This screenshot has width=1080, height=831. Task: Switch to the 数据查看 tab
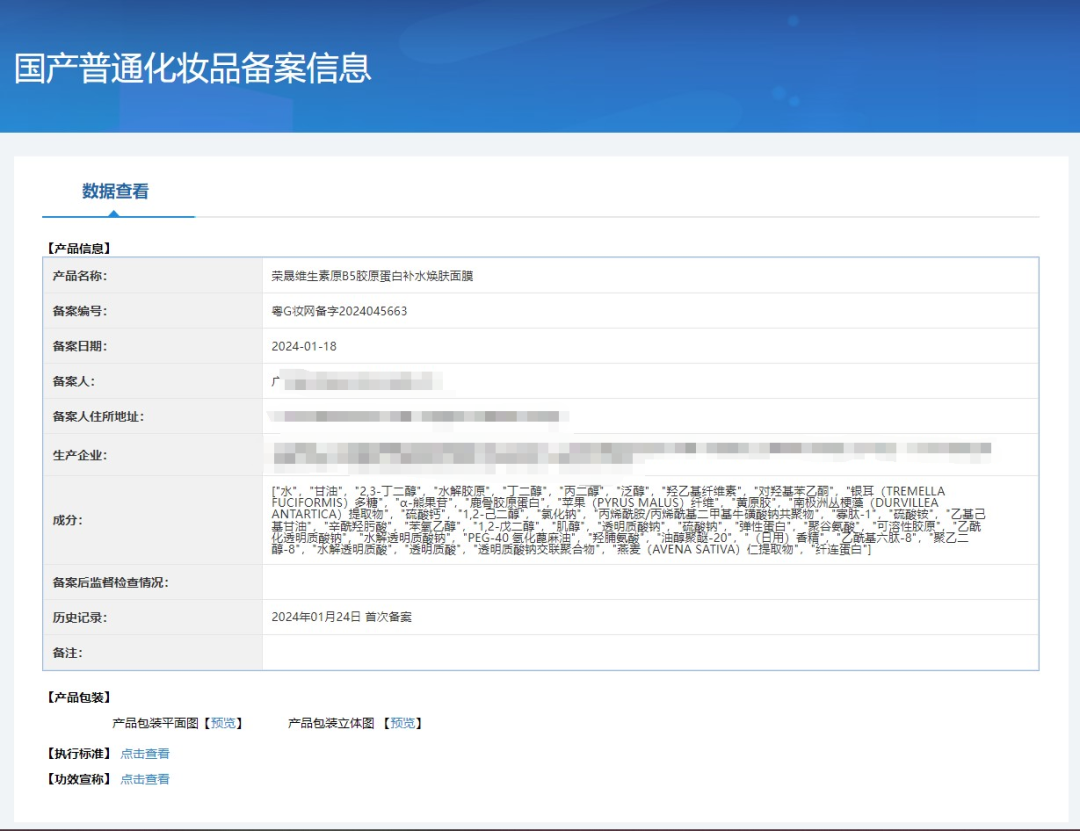click(x=115, y=191)
